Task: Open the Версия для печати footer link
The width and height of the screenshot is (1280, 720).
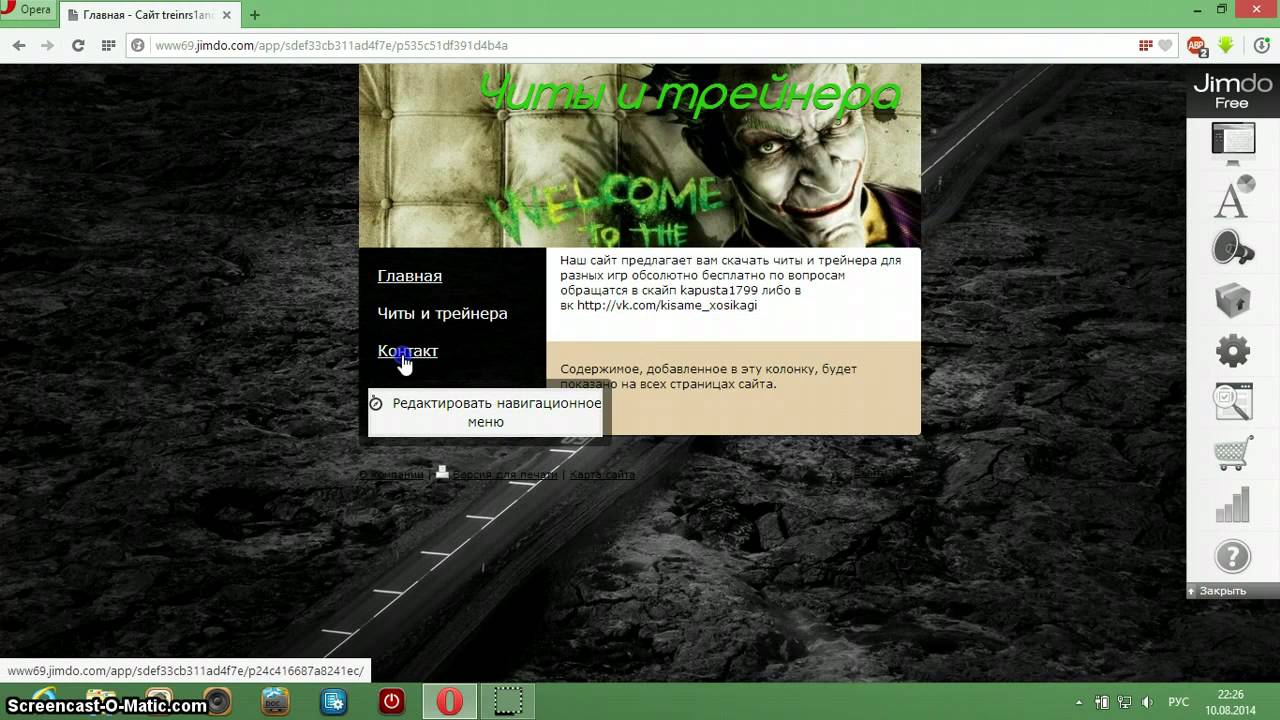Action: (x=505, y=475)
